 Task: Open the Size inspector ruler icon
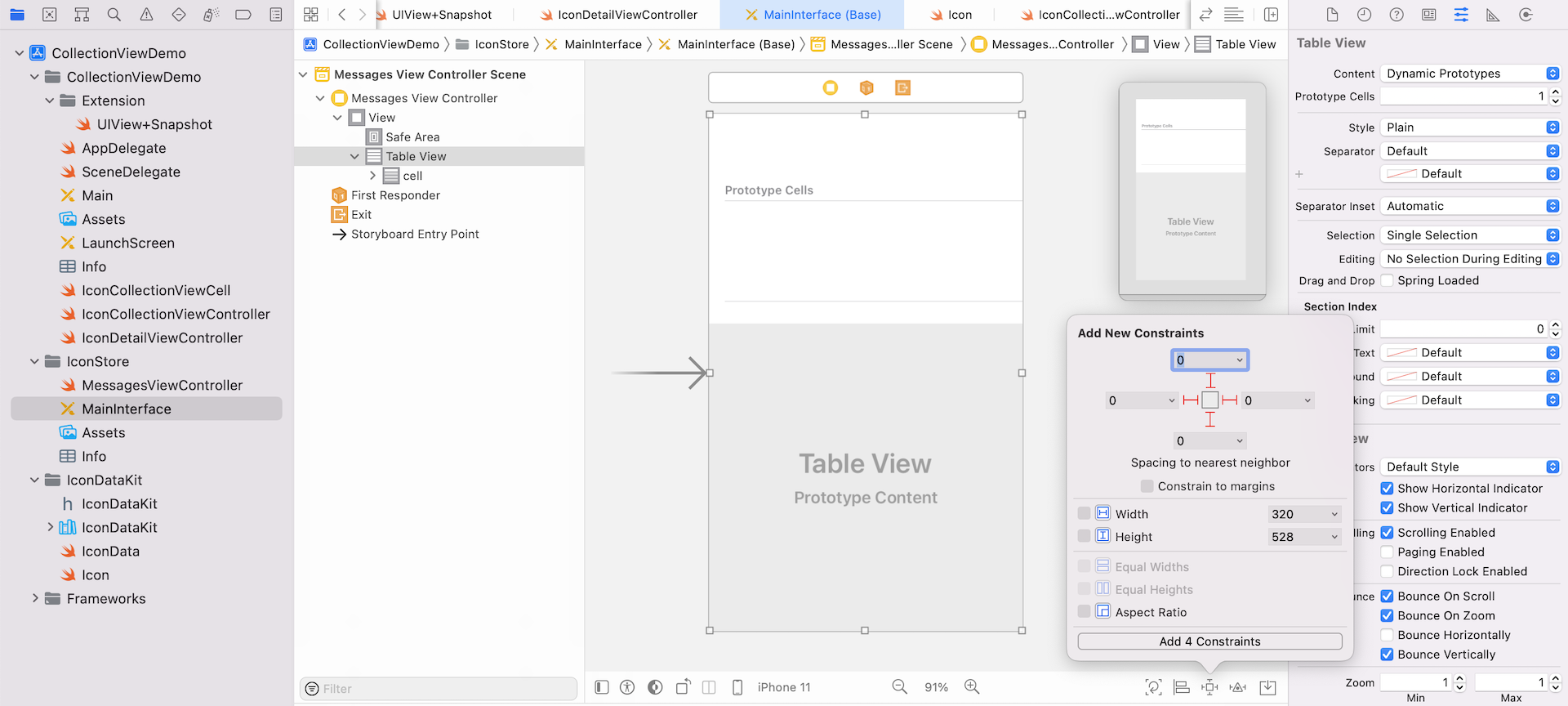pos(1493,15)
